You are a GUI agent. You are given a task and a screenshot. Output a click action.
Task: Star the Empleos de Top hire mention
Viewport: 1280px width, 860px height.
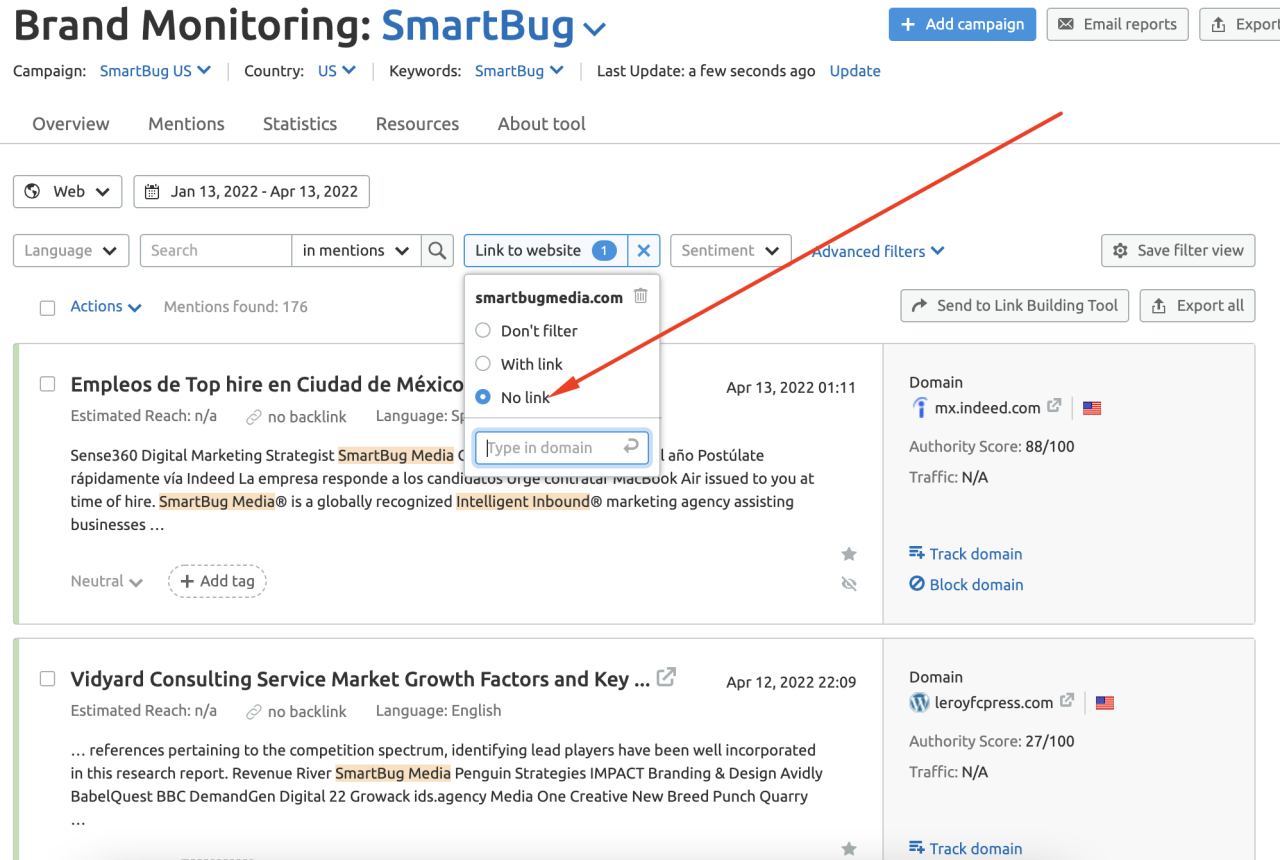point(849,554)
